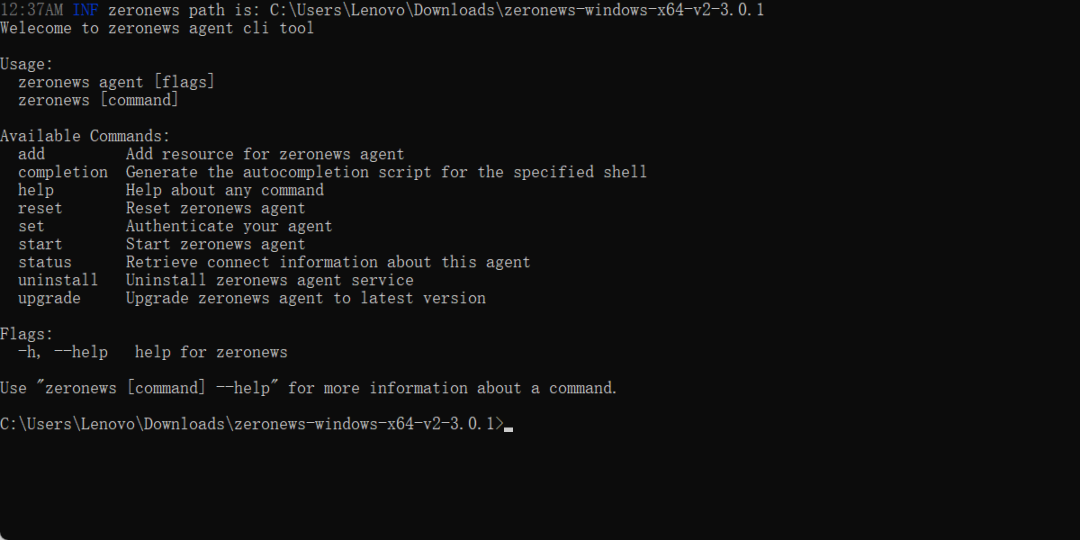Click the Usage heading

click(x=27, y=64)
